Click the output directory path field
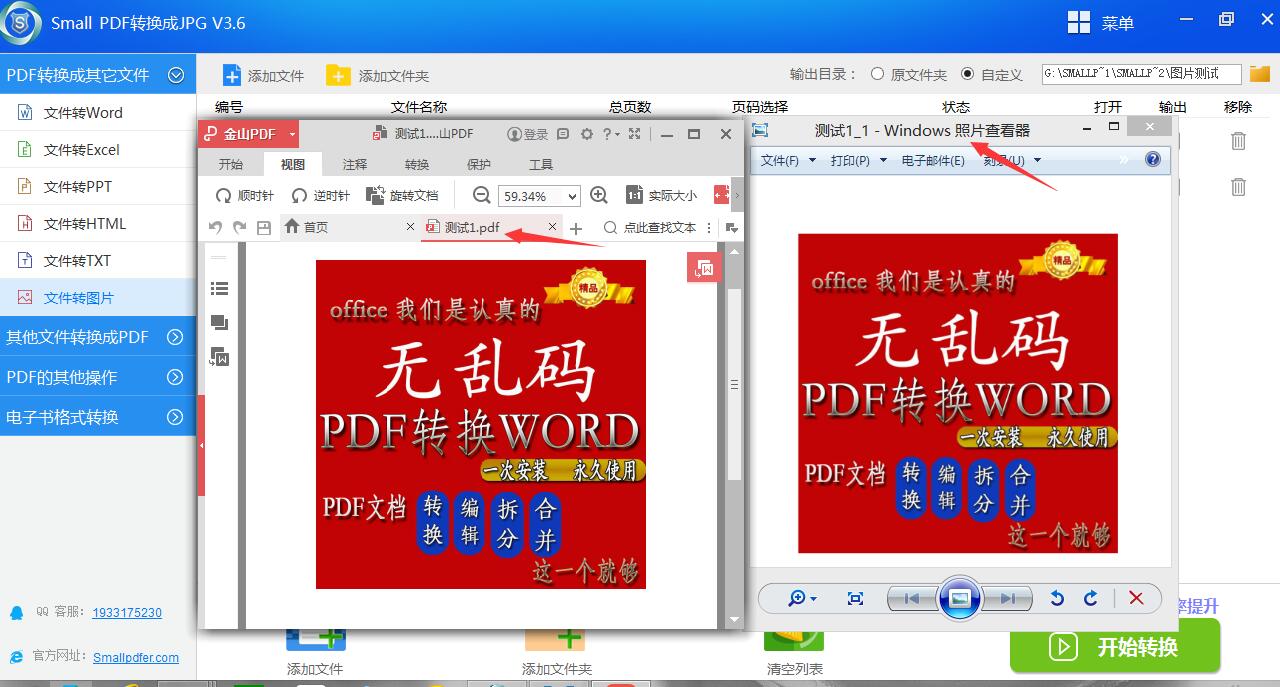The width and height of the screenshot is (1280, 687). [x=1141, y=74]
